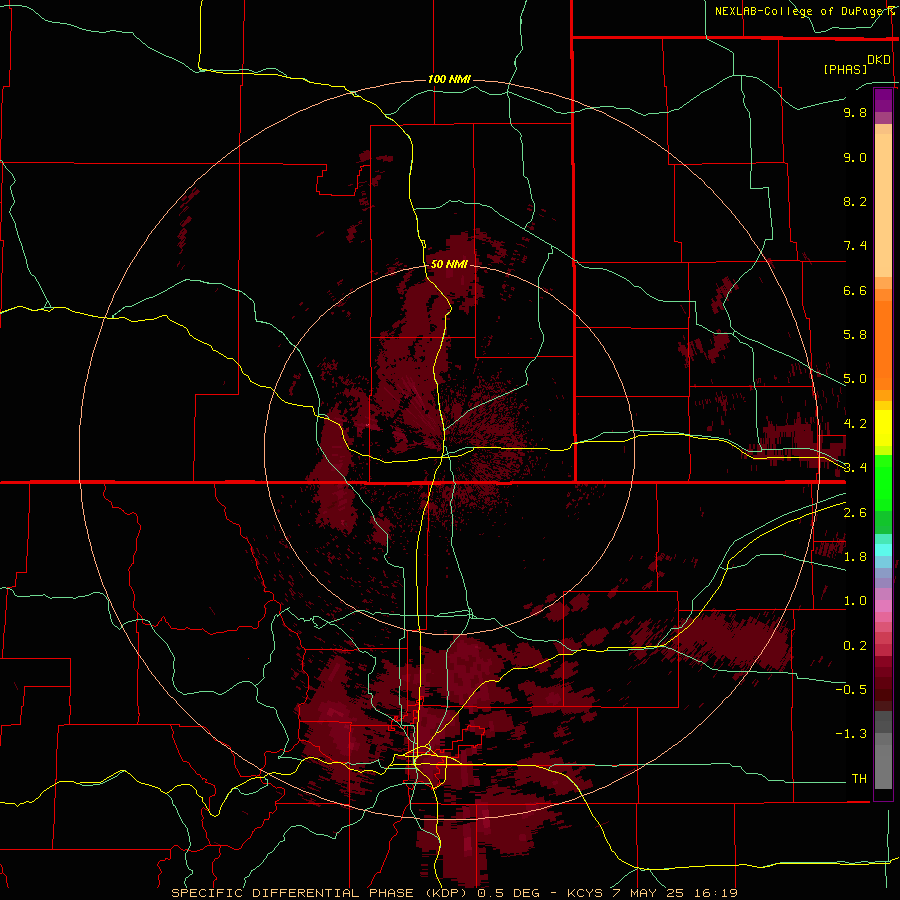Screen dimensions: 900x900
Task: Pick the purple segment of the color bar
Action: [883, 100]
